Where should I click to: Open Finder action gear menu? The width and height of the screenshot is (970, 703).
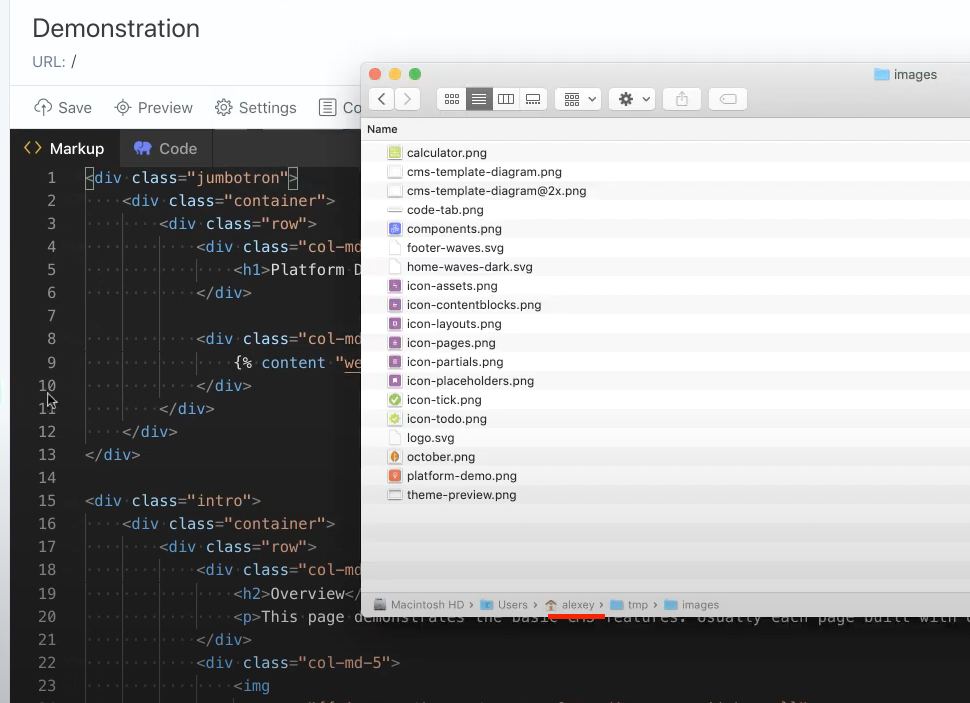tap(632, 99)
